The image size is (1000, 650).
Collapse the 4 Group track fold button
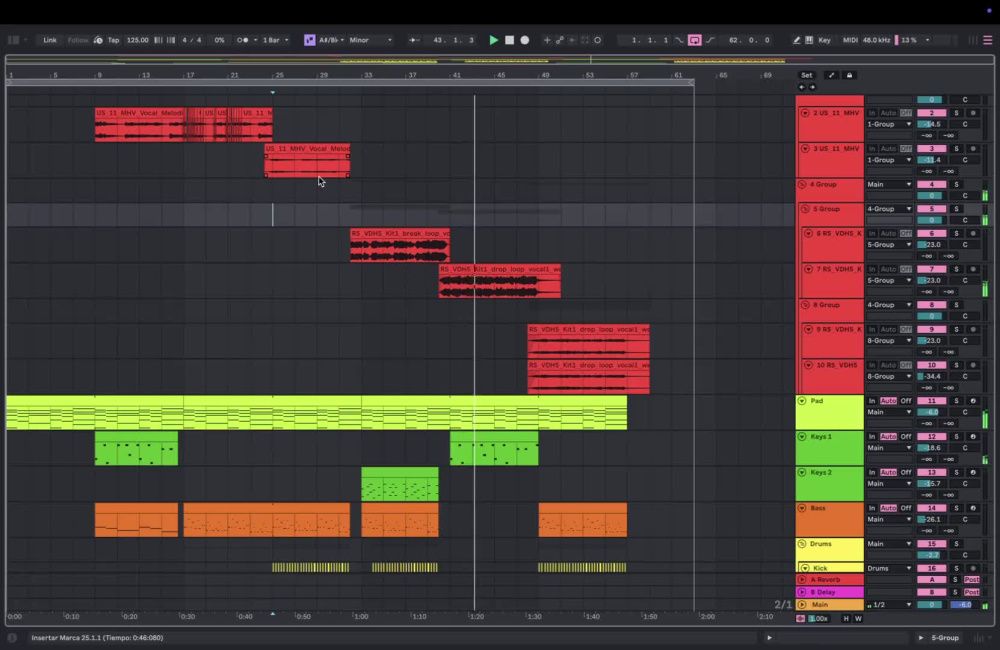(x=802, y=184)
